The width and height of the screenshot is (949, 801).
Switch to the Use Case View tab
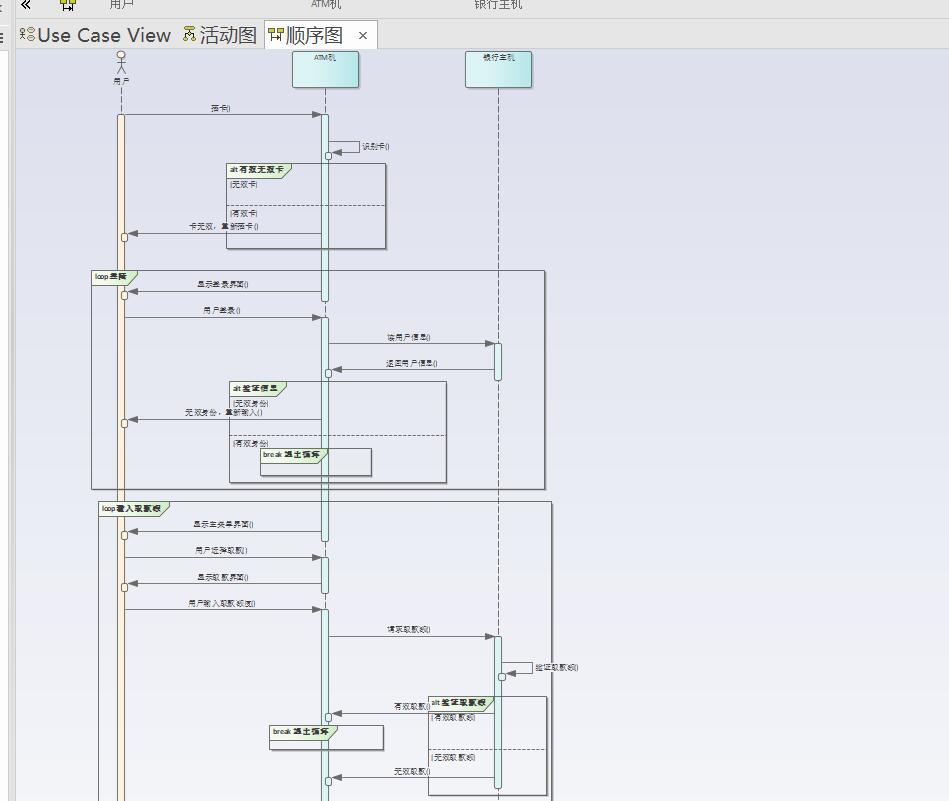click(95, 35)
